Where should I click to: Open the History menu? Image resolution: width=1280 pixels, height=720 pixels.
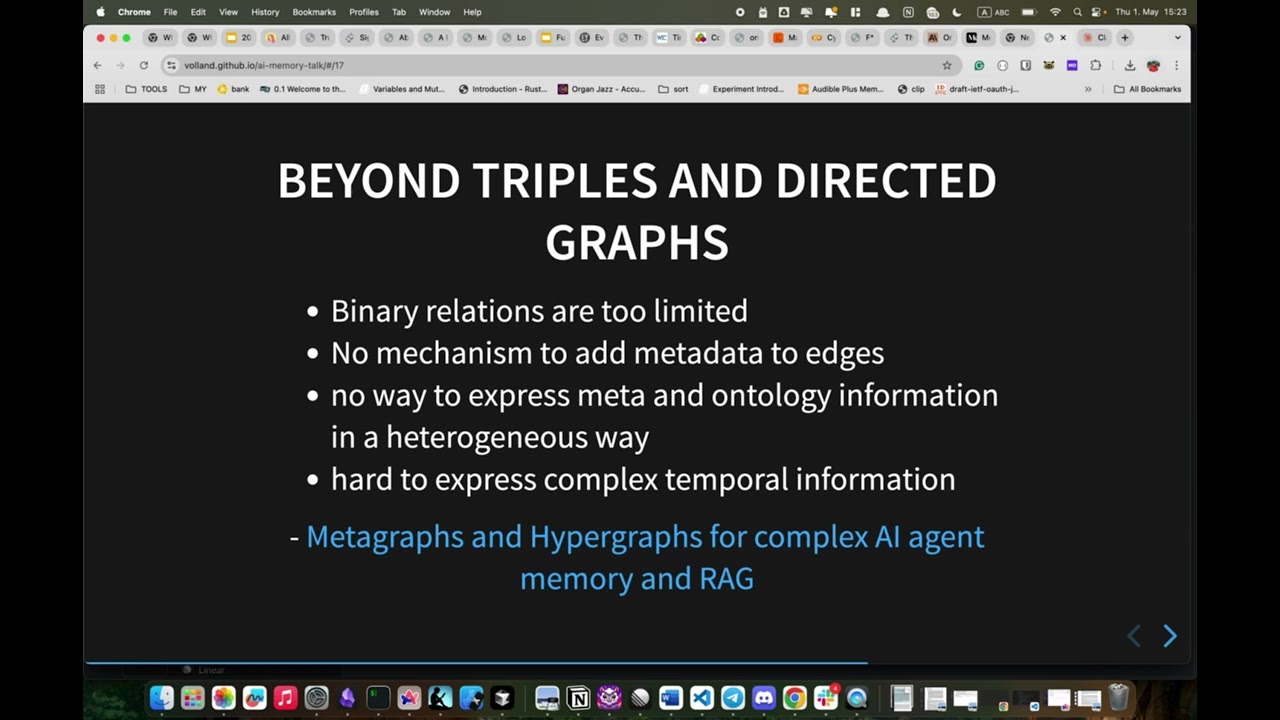coord(265,12)
